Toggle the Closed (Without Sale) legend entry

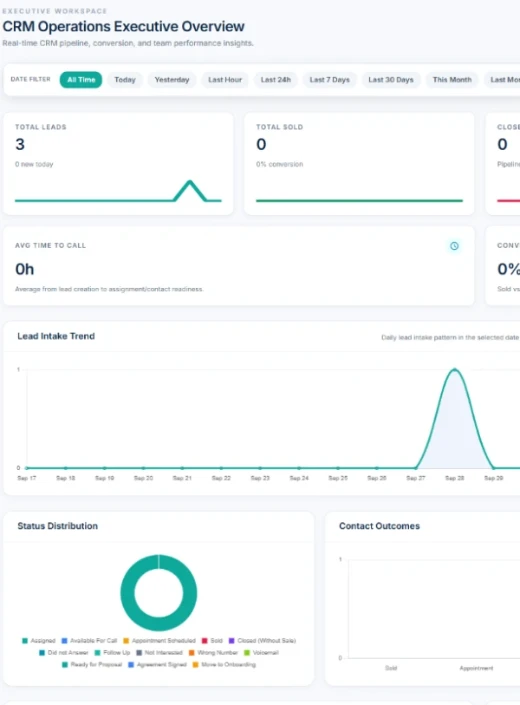262,640
